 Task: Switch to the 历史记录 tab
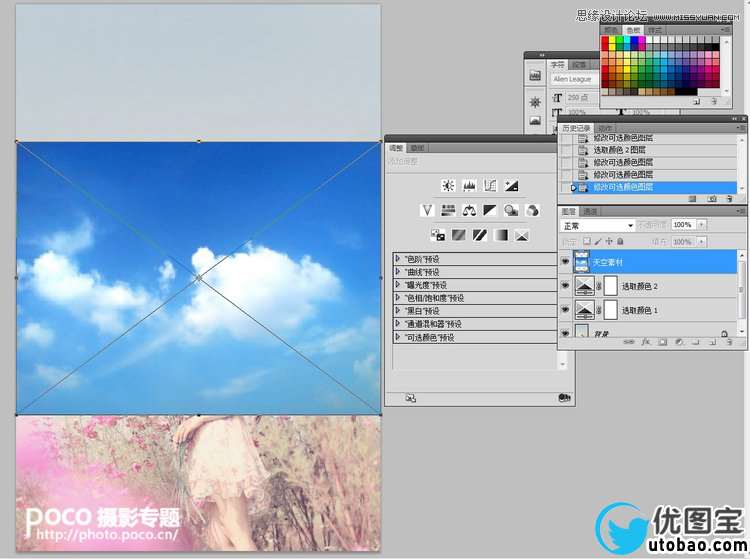576,128
